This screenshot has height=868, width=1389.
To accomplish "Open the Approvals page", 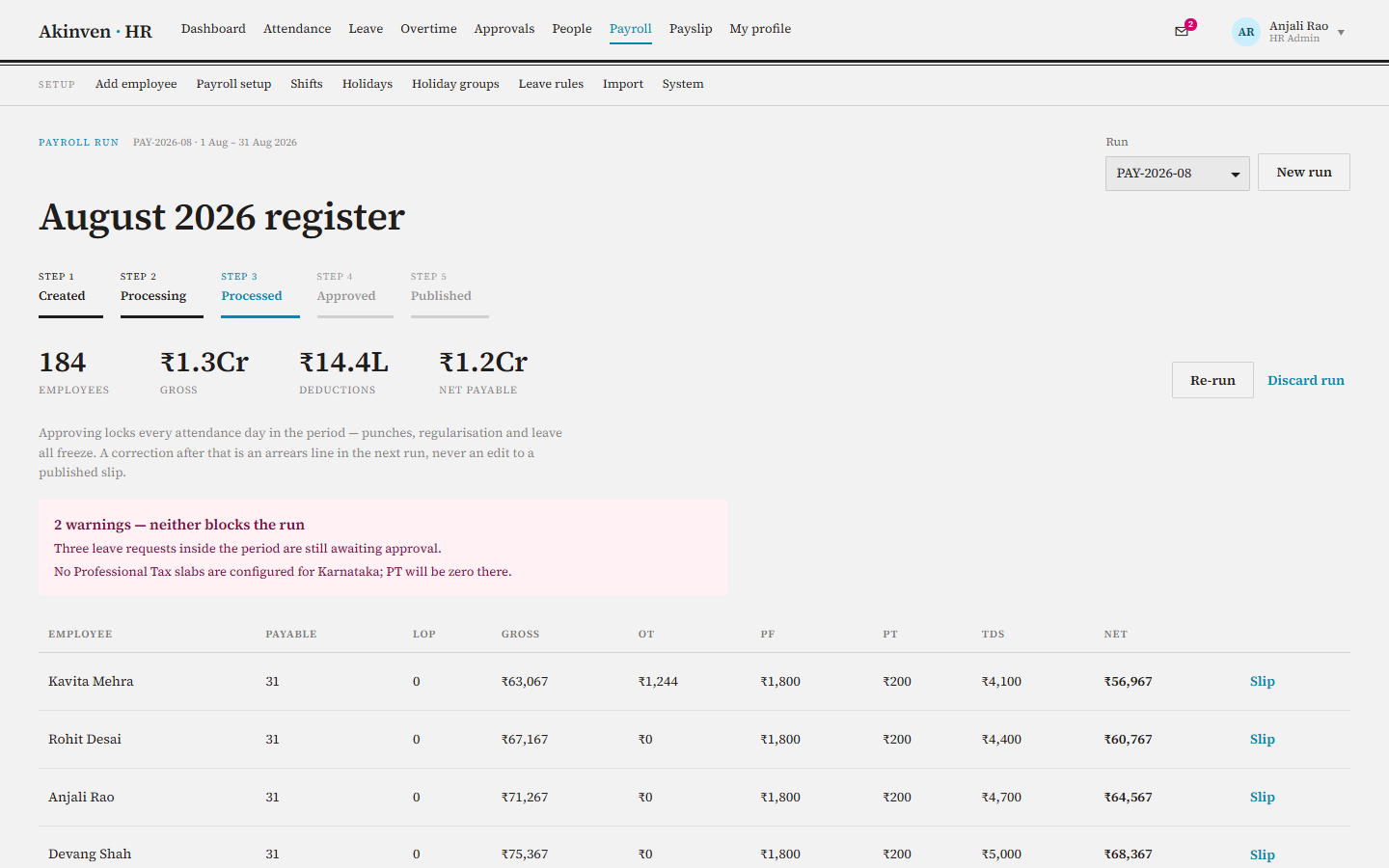I will (x=504, y=29).
